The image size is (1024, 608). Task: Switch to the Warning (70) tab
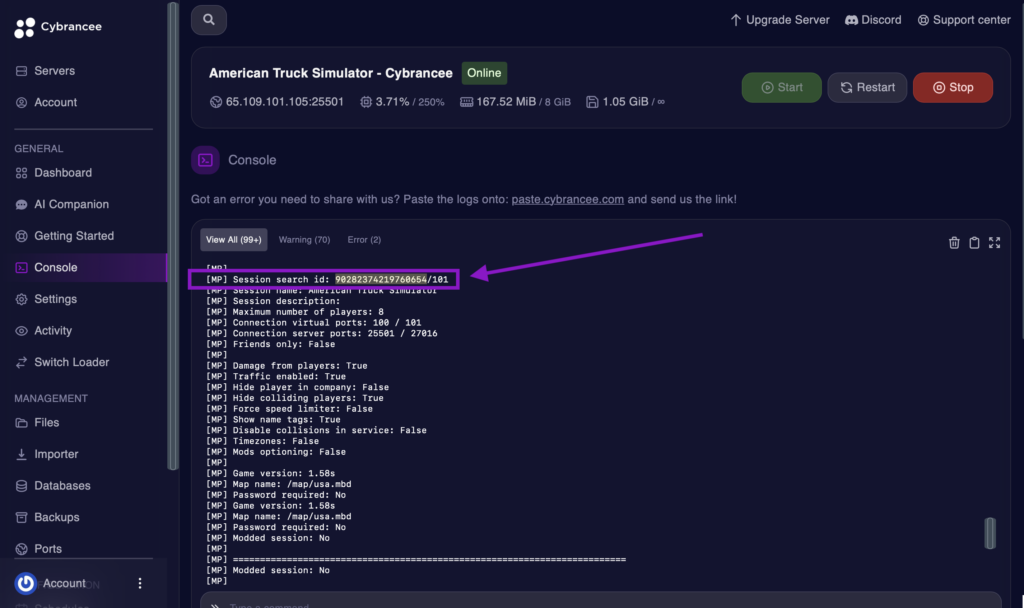[x=304, y=240]
